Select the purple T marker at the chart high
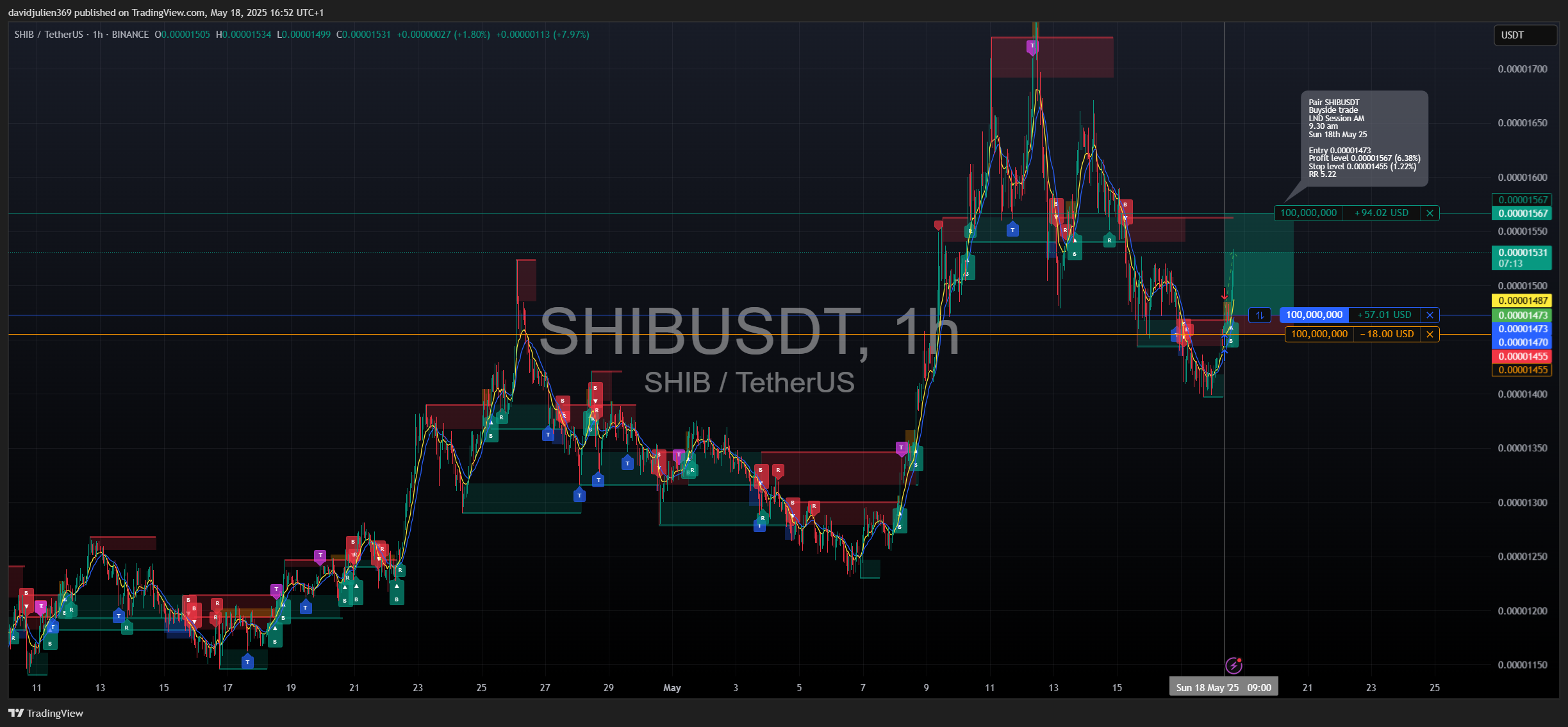This screenshot has height=727, width=1568. click(1032, 47)
